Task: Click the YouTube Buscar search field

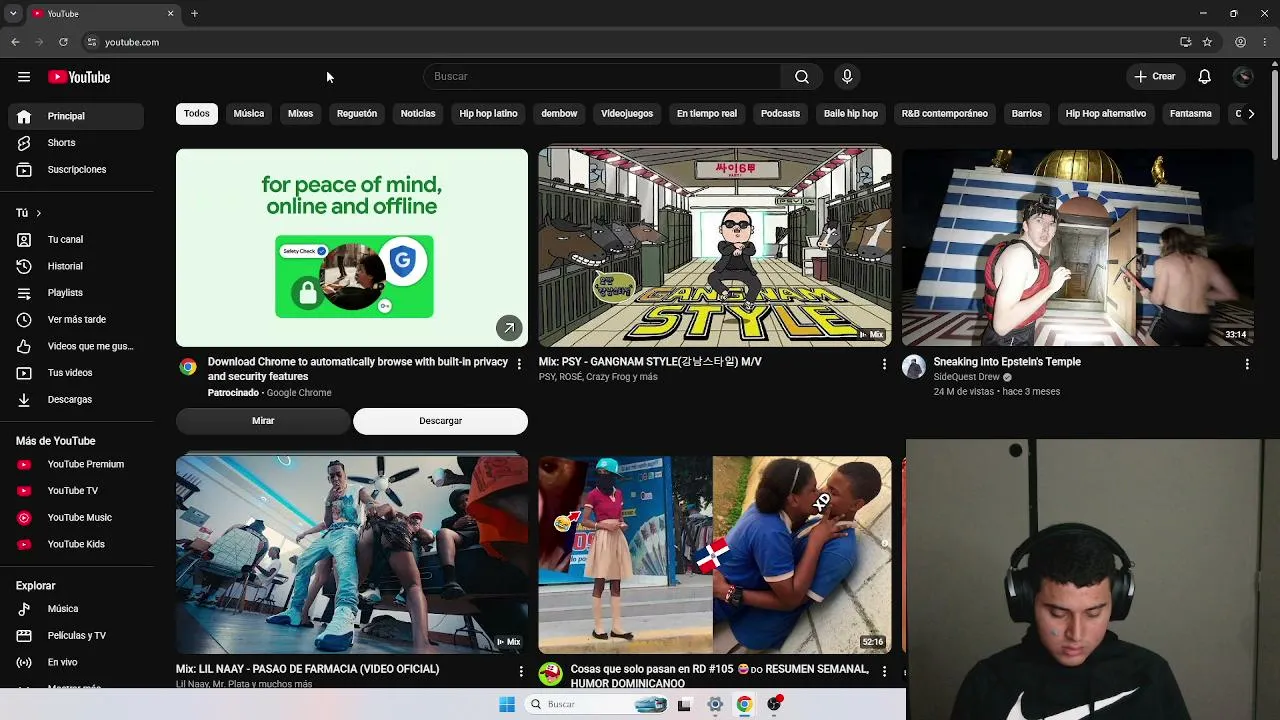Action: pos(603,77)
